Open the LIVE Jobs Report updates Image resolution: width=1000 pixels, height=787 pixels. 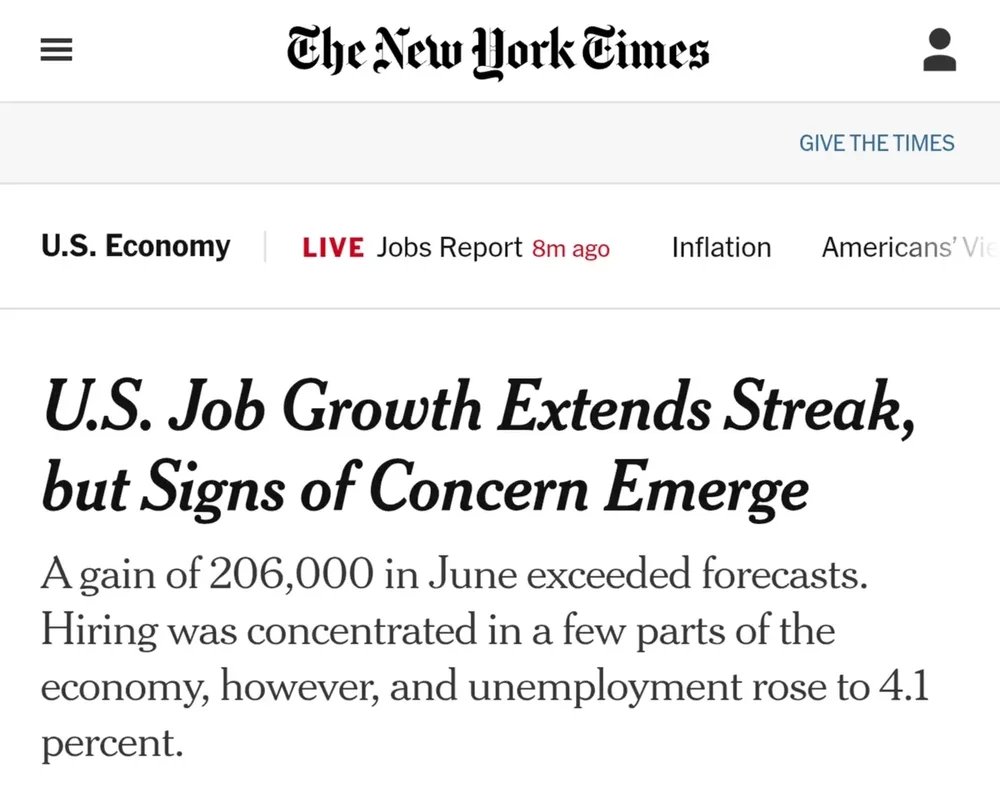point(456,247)
